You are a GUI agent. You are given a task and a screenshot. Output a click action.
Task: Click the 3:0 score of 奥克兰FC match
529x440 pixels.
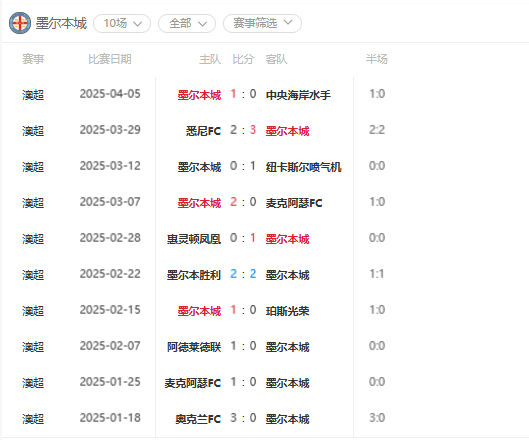click(243, 418)
